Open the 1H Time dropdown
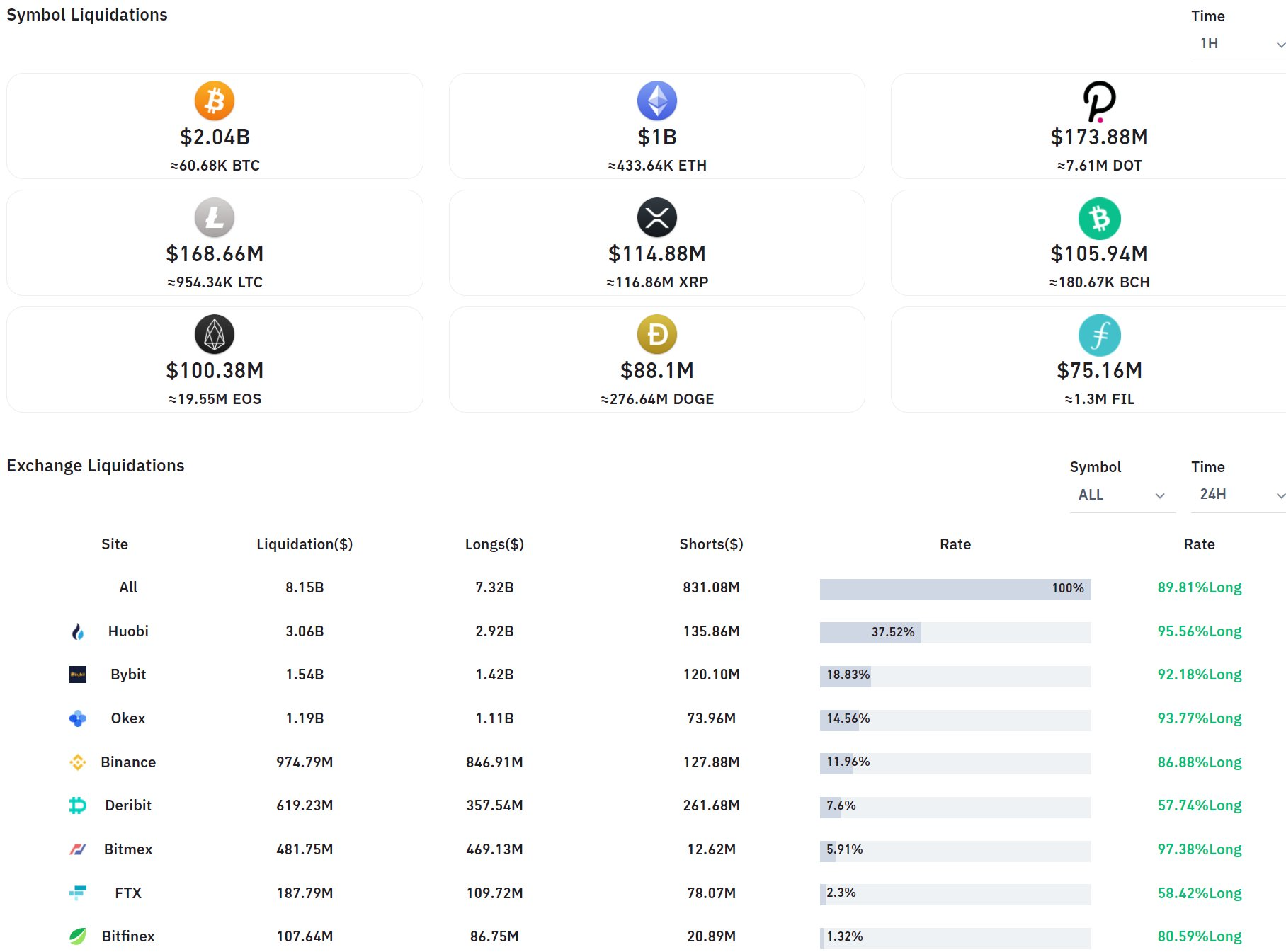The image size is (1286, 952). pos(1239,44)
